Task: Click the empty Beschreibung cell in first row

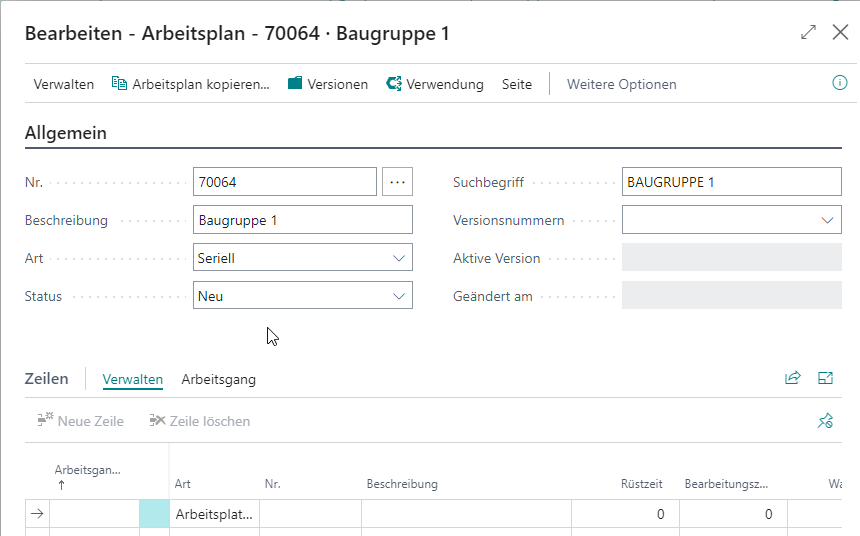Action: [x=467, y=514]
